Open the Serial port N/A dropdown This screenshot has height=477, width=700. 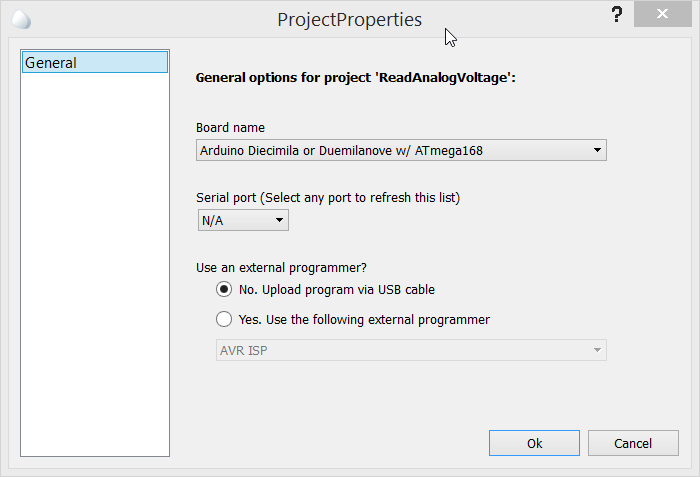click(x=243, y=221)
